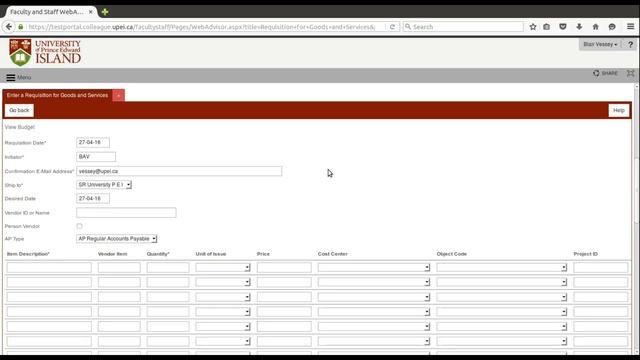Click second row Item Description field

pyautogui.click(x=49, y=282)
